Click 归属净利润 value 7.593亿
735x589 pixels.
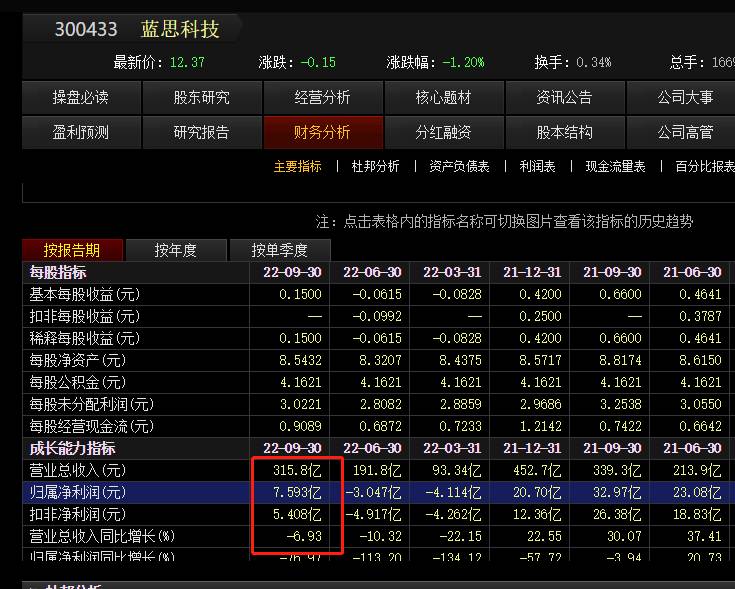point(298,492)
